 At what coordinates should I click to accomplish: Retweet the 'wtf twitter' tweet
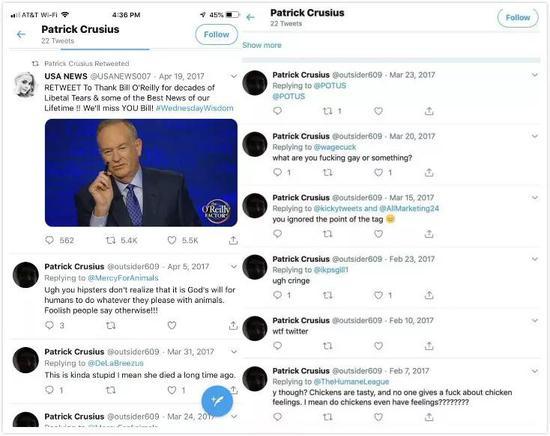(x=327, y=346)
